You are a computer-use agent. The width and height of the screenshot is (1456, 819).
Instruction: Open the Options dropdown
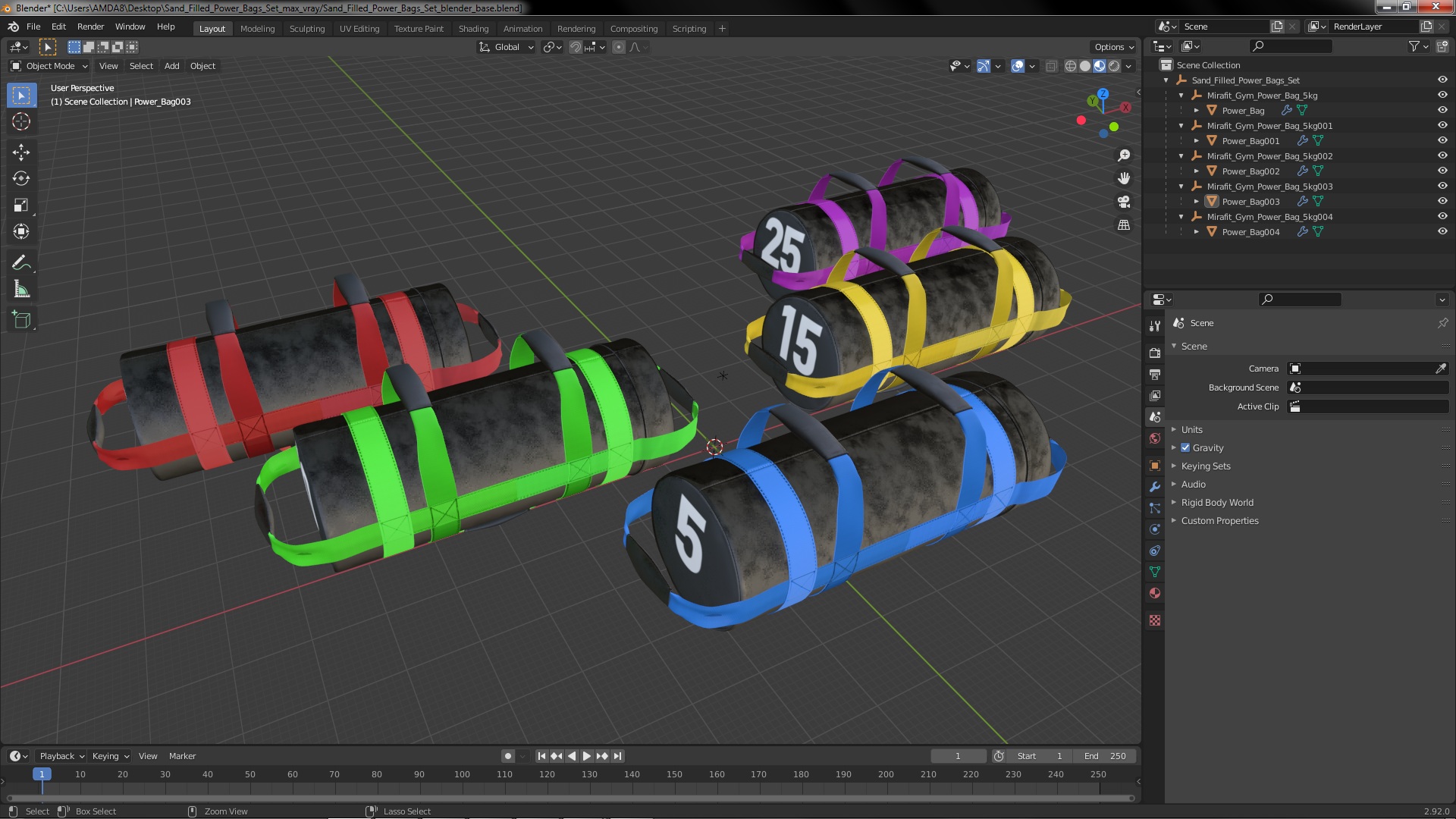pyautogui.click(x=1113, y=47)
